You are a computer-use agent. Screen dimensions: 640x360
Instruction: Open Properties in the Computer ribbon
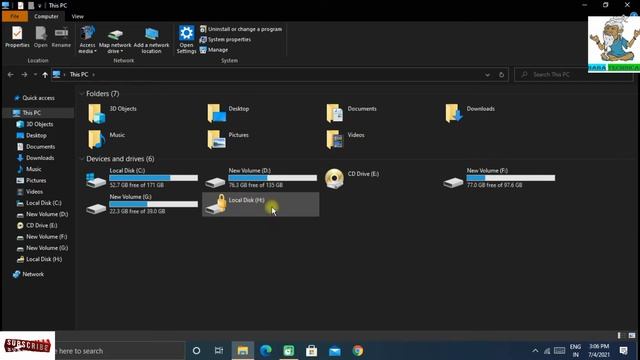[17, 37]
